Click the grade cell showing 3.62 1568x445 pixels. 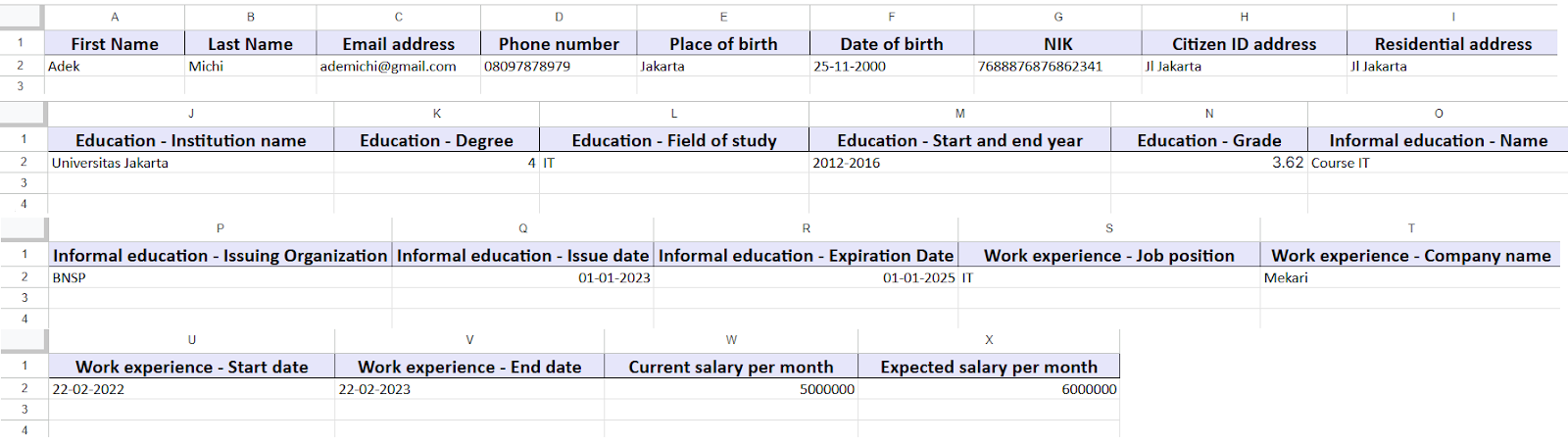[x=1208, y=163]
